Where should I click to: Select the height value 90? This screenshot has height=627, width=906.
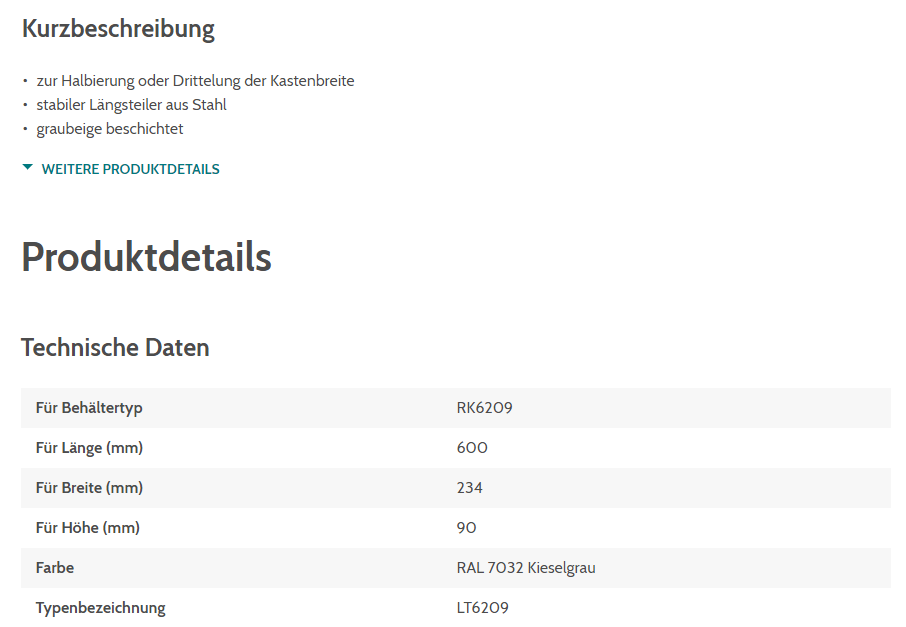467,528
